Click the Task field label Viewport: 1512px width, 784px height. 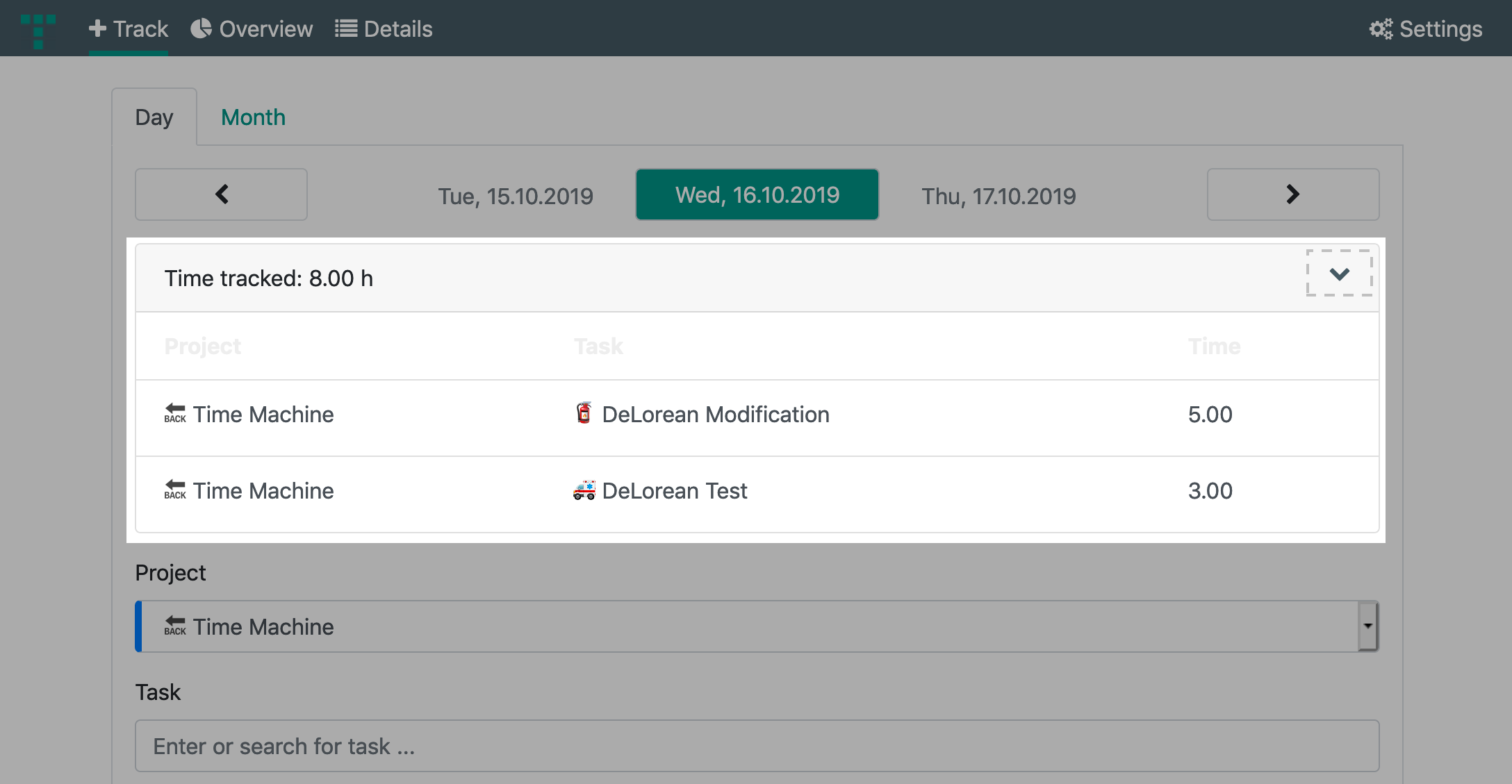pyautogui.click(x=158, y=692)
